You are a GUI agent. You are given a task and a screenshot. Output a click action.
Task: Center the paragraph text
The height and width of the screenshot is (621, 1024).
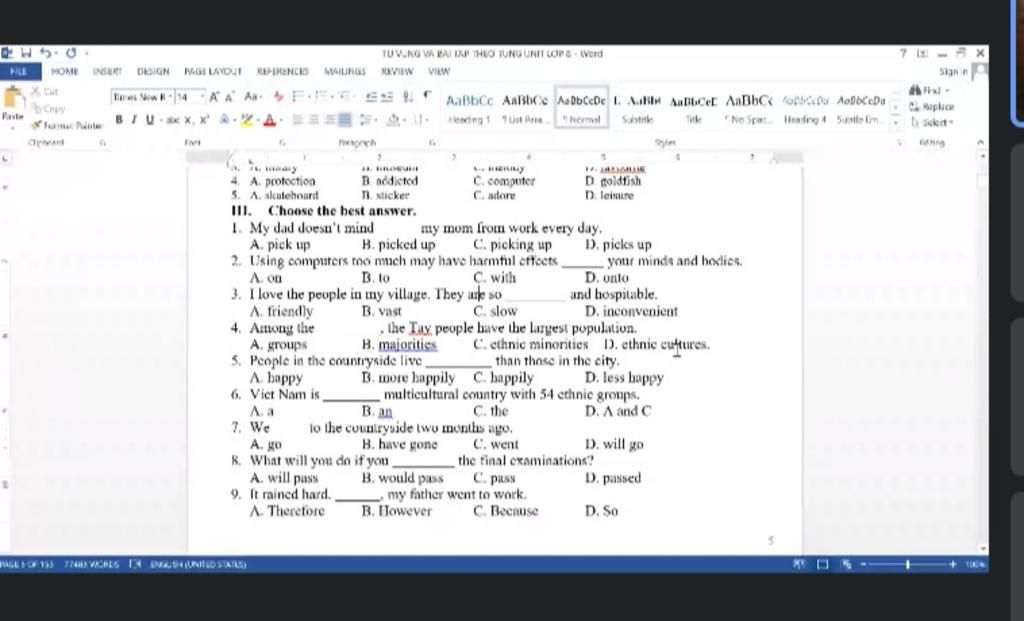coord(314,119)
